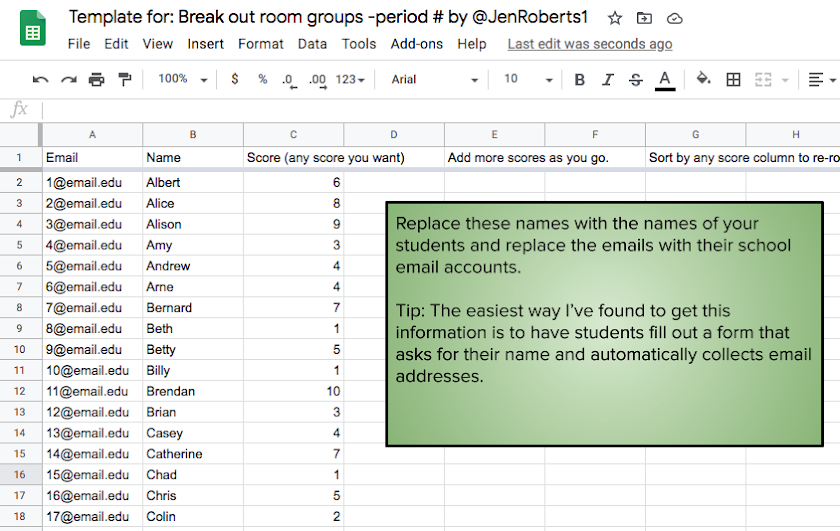Increase decimal places

click(x=317, y=80)
